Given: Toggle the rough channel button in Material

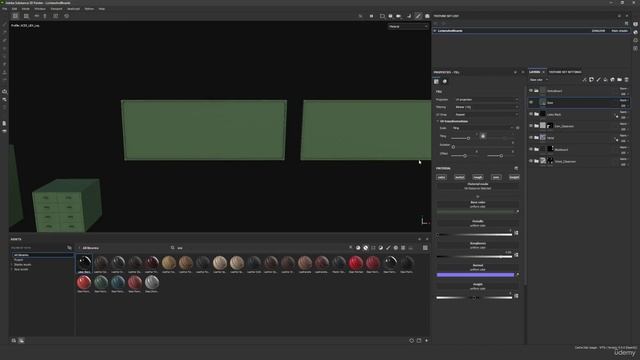Looking at the screenshot, I should (x=478, y=177).
